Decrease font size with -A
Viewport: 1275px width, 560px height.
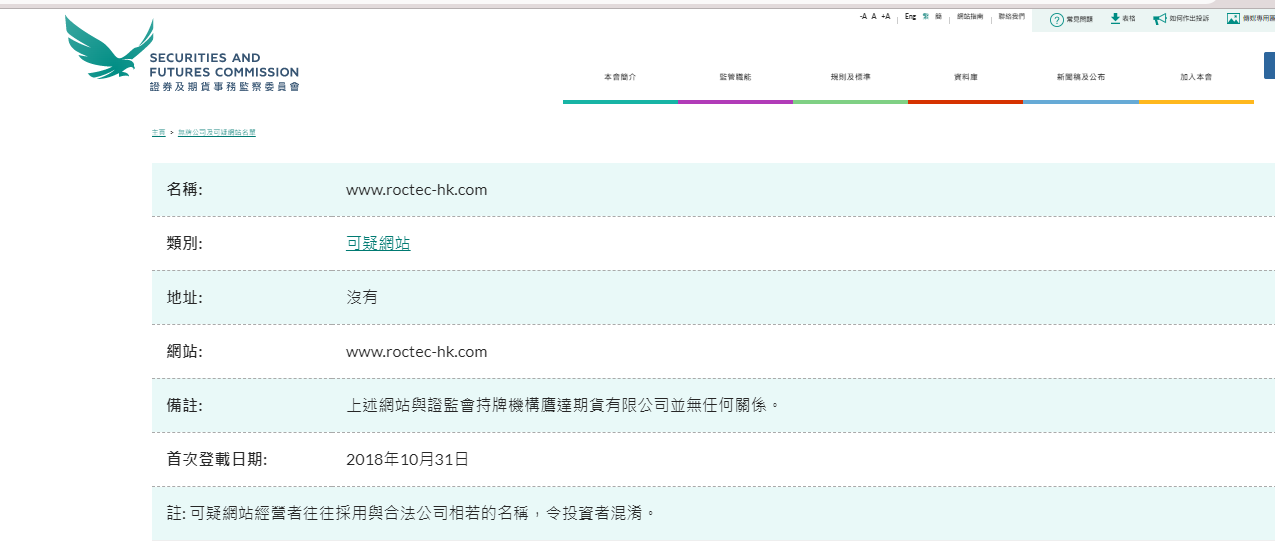click(x=863, y=17)
